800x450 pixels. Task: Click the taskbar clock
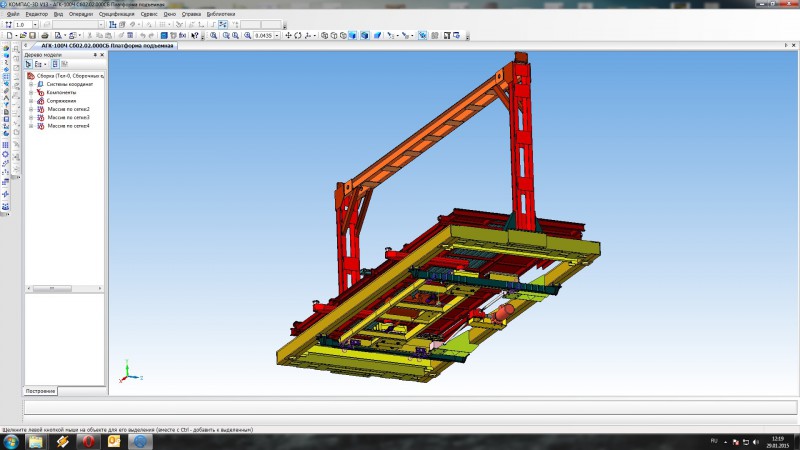click(x=778, y=442)
